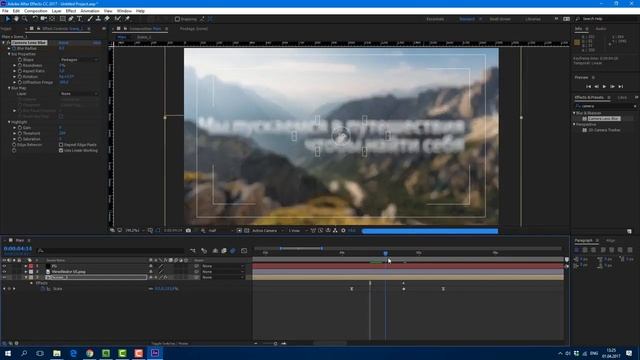Toggle Use Linear Working Space checkbox
Image resolution: width=640 pixels, height=360 pixels.
[61, 151]
